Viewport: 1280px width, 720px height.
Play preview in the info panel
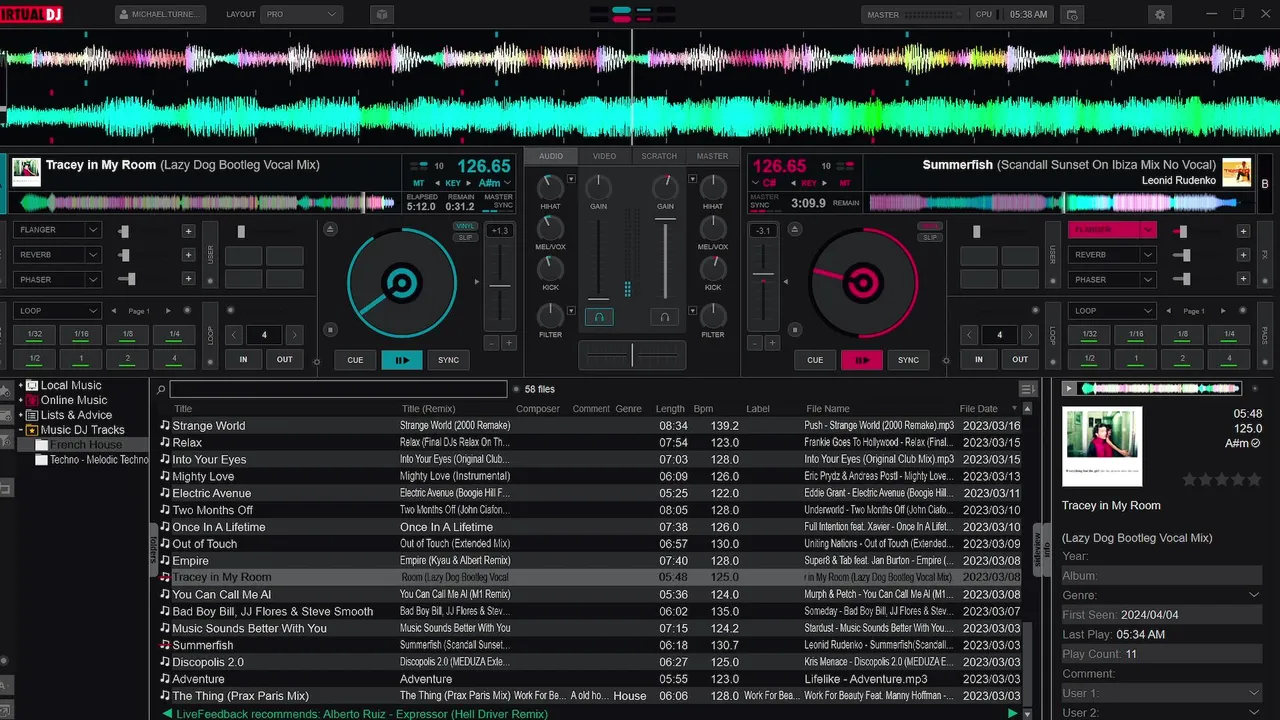click(1069, 388)
